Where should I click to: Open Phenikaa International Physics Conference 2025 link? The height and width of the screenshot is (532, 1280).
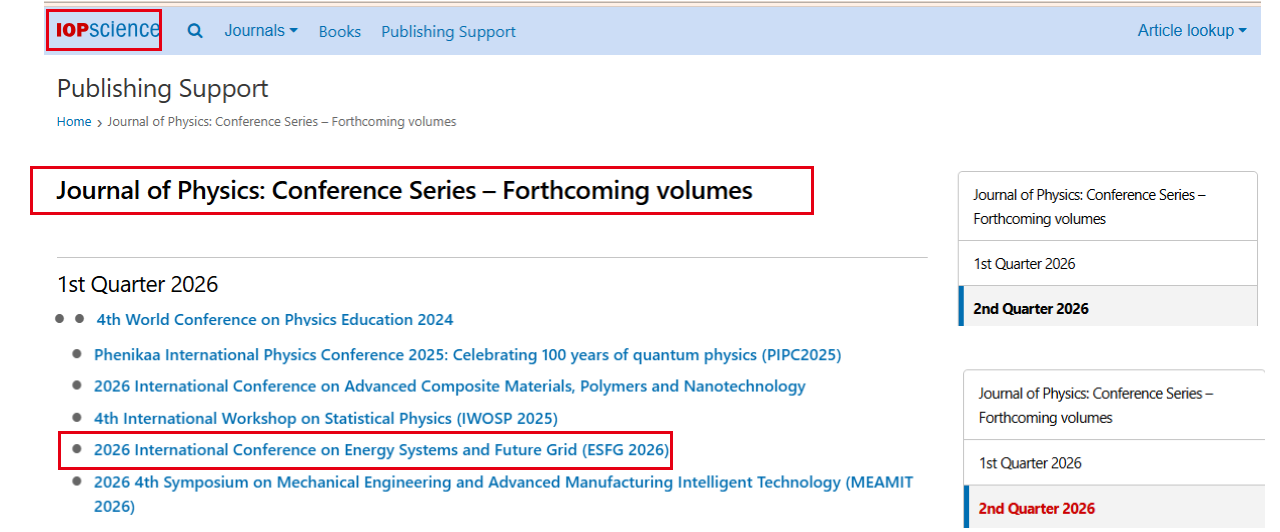click(467, 355)
